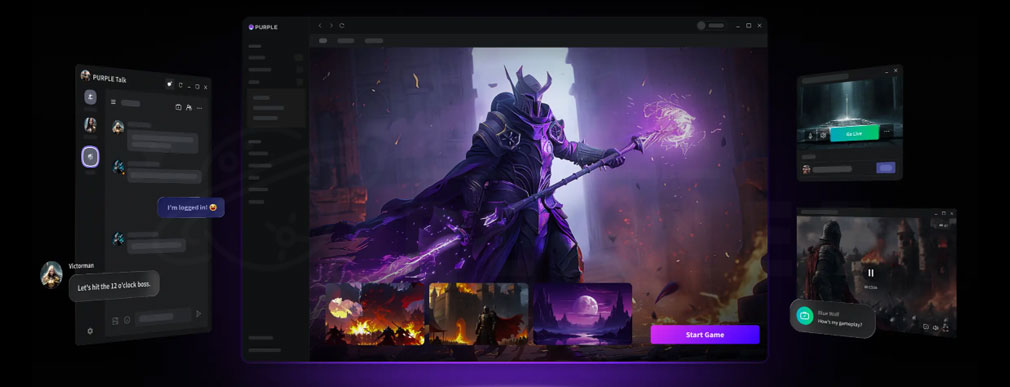Open the top profile icon in PURPLE Talk sidebar
This screenshot has width=1010, height=387.
point(90,97)
